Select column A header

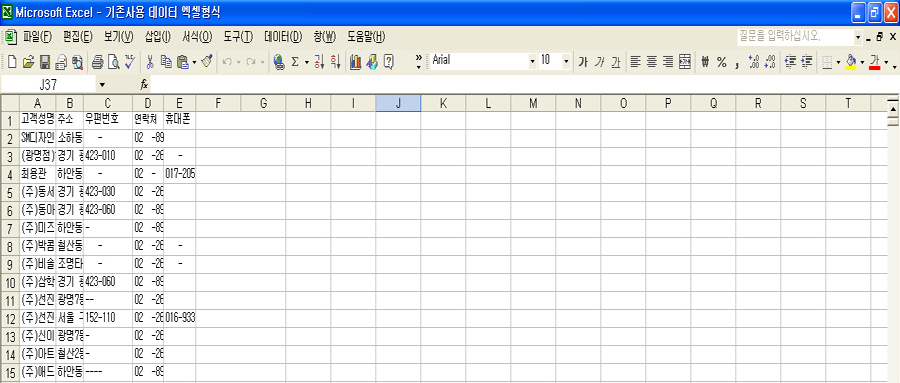pyautogui.click(x=37, y=103)
